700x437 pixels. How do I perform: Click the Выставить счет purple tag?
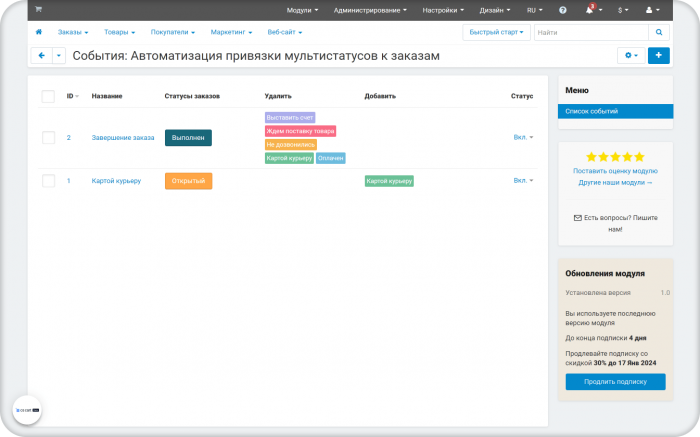click(x=290, y=117)
